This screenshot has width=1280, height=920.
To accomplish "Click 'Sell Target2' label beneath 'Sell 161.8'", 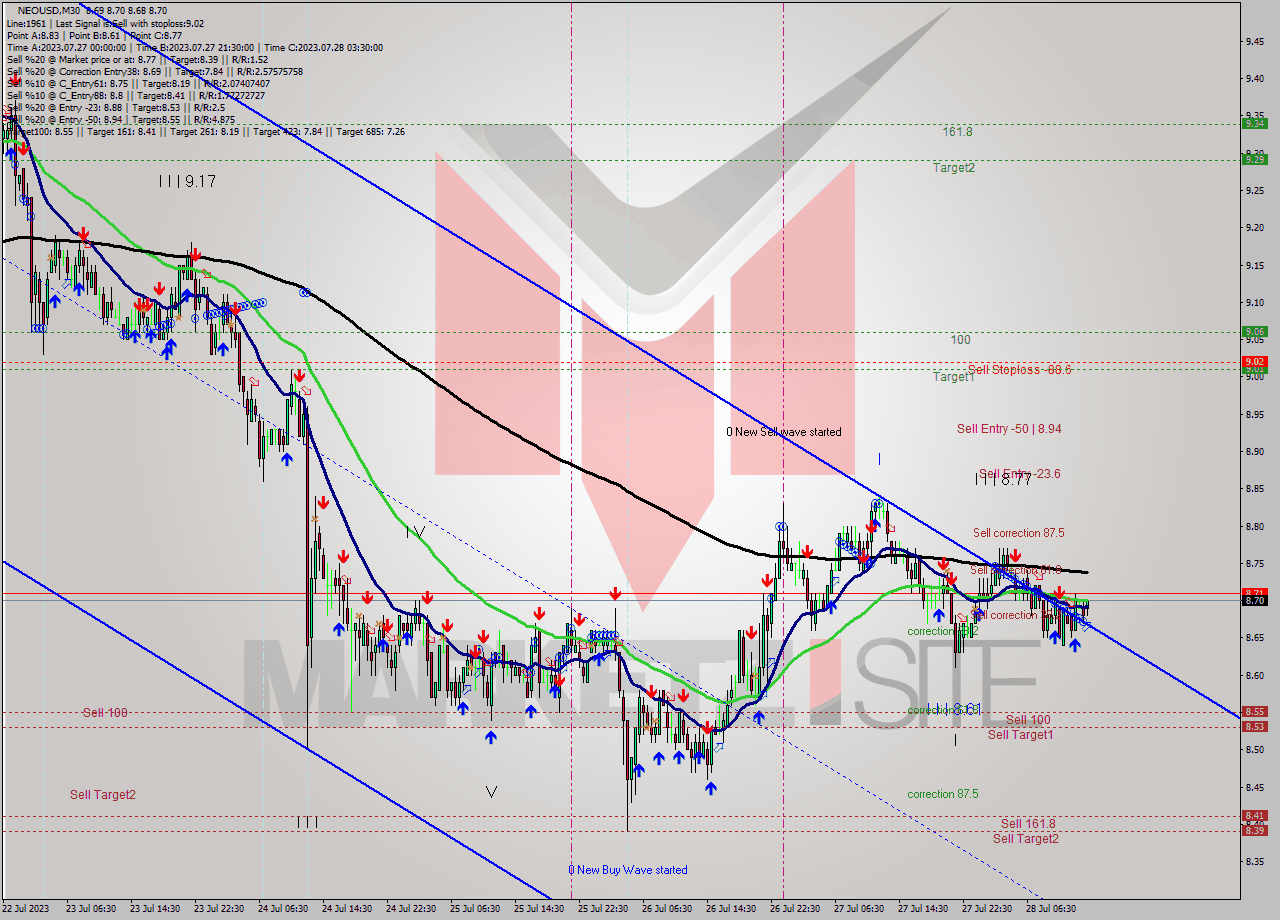I will tap(1026, 838).
